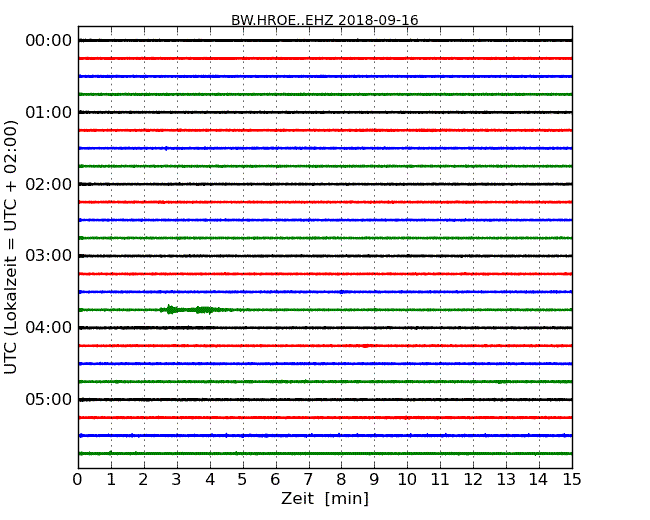
Task: Click x-axis tick label 0
Action: click(78, 480)
